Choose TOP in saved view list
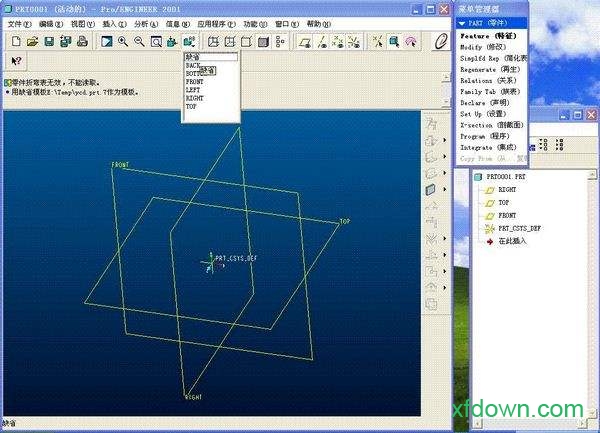 pos(191,107)
